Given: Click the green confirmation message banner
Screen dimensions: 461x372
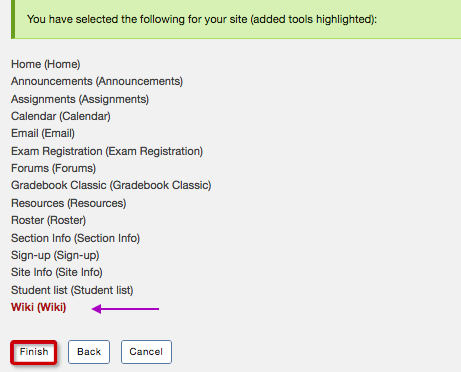Looking at the screenshot, I should tap(236, 19).
